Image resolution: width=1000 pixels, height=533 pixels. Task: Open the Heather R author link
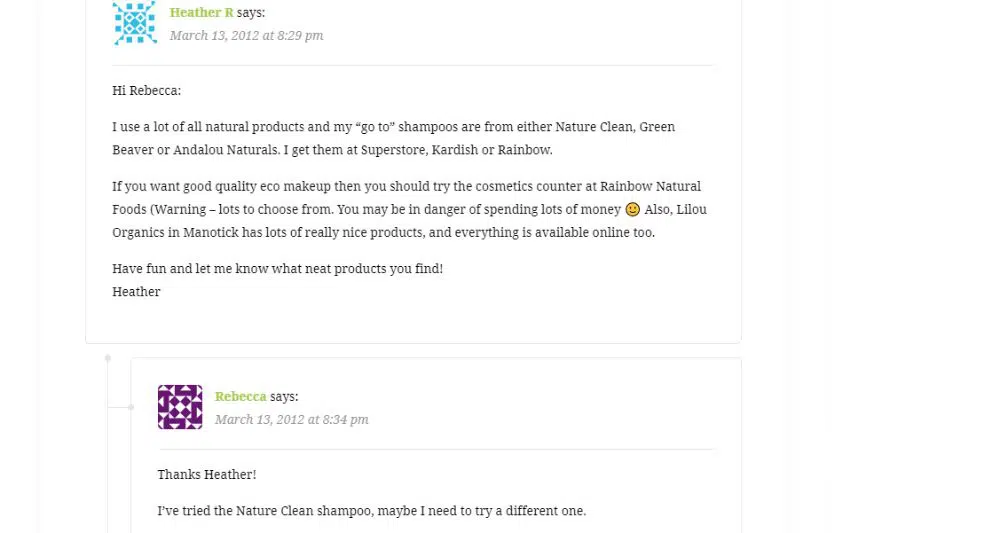(x=201, y=13)
